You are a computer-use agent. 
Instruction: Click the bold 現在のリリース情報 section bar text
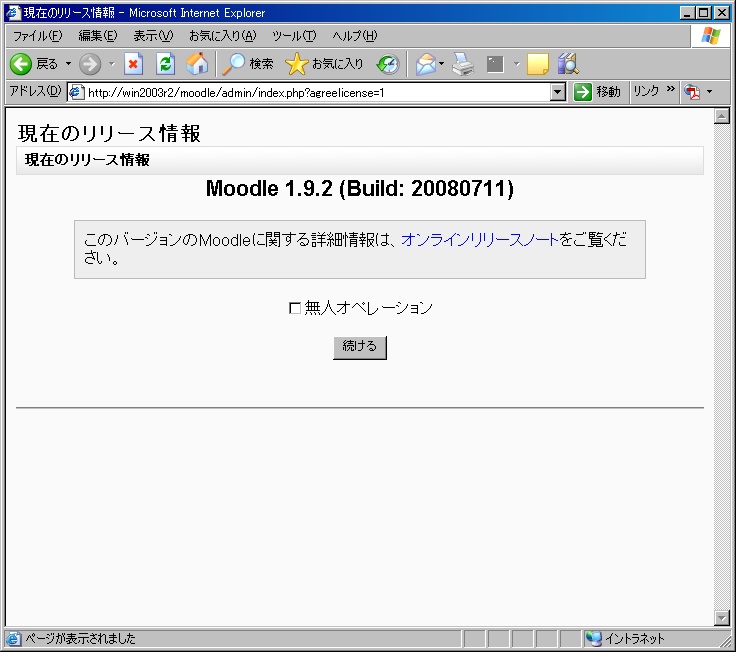pos(87,160)
